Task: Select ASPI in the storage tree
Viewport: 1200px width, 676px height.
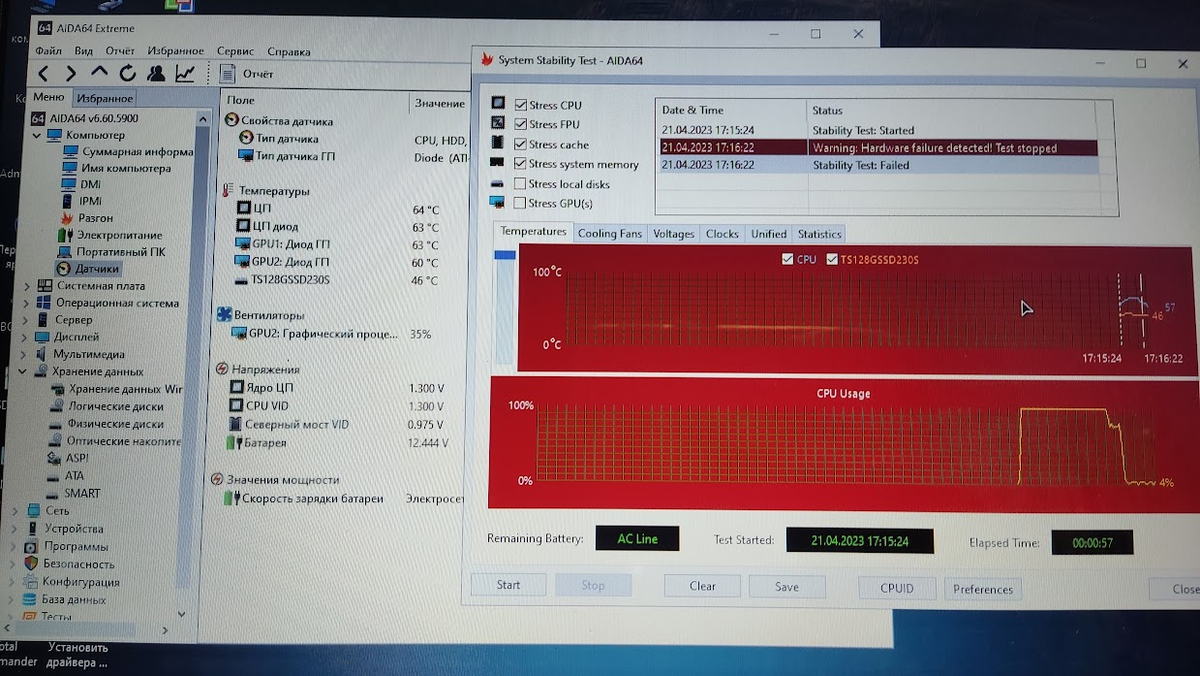Action: click(x=77, y=458)
